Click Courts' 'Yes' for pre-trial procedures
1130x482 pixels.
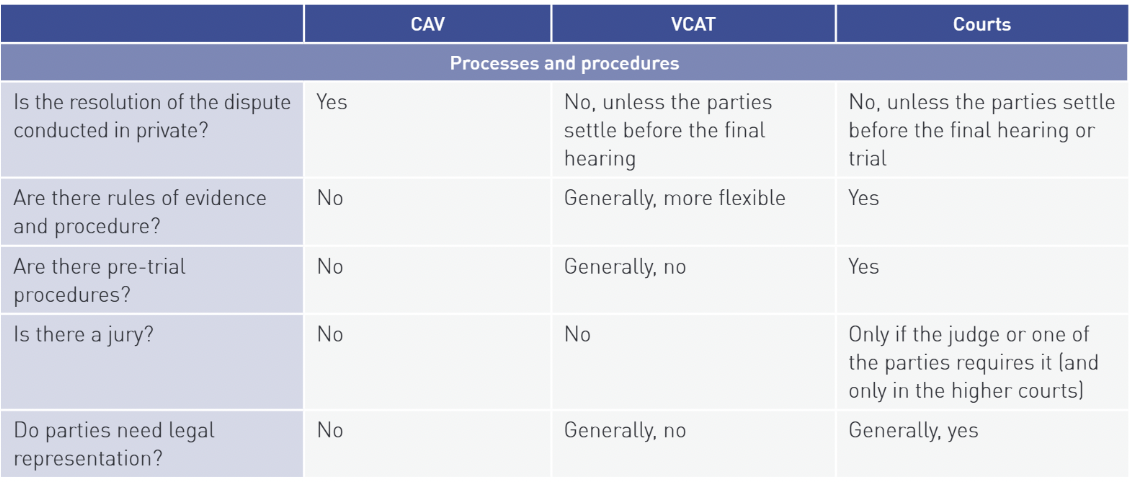[864, 267]
